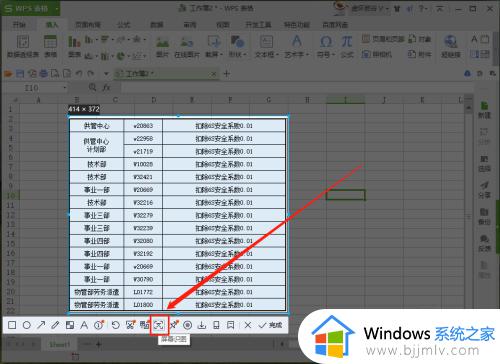Screen dimensions: 500x364
Task: Switch to the 视图 ribbon tab
Action: tap(223, 25)
